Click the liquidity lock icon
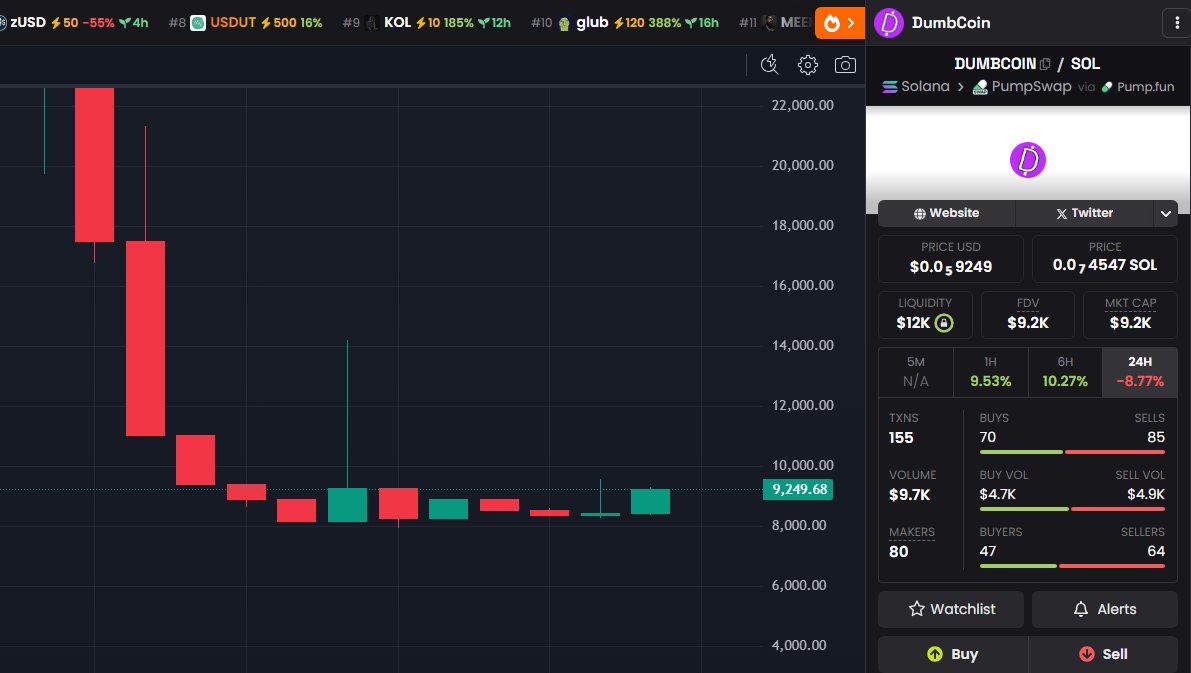Screen dimensions: 1191x673 [944, 323]
